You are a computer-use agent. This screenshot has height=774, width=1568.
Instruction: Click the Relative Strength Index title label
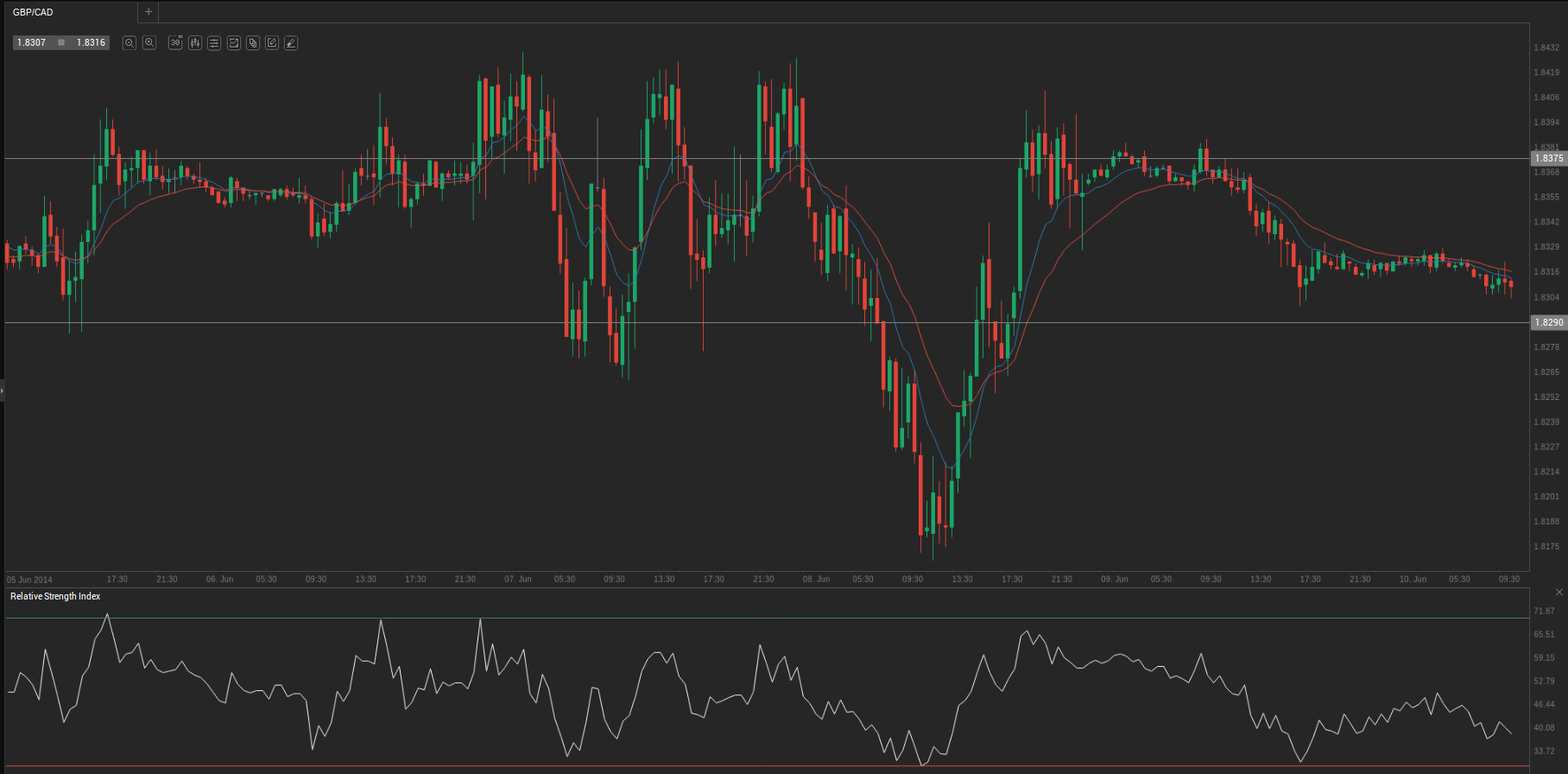click(x=55, y=596)
